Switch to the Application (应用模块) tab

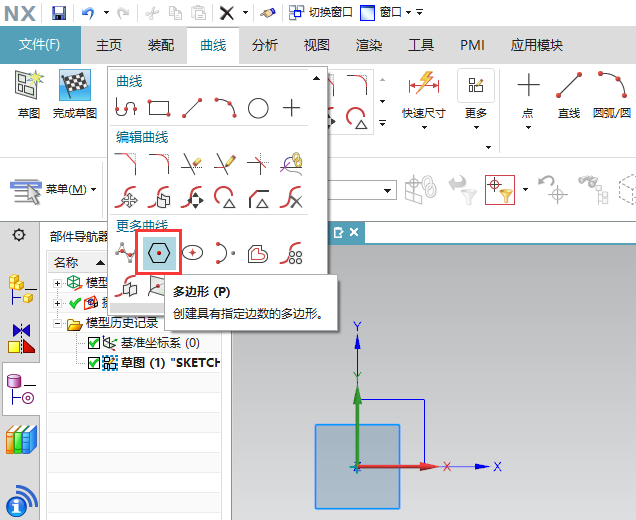click(536, 45)
